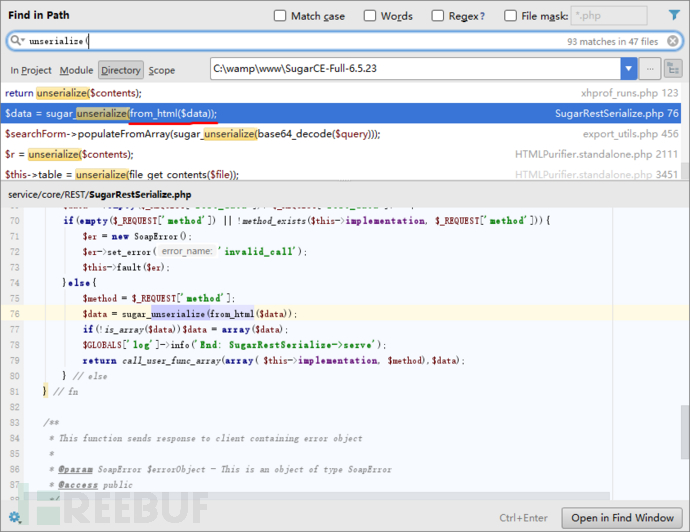Image resolution: width=690 pixels, height=532 pixels.
Task: Click the blue filter funnel icon
Action: pyautogui.click(x=674, y=15)
